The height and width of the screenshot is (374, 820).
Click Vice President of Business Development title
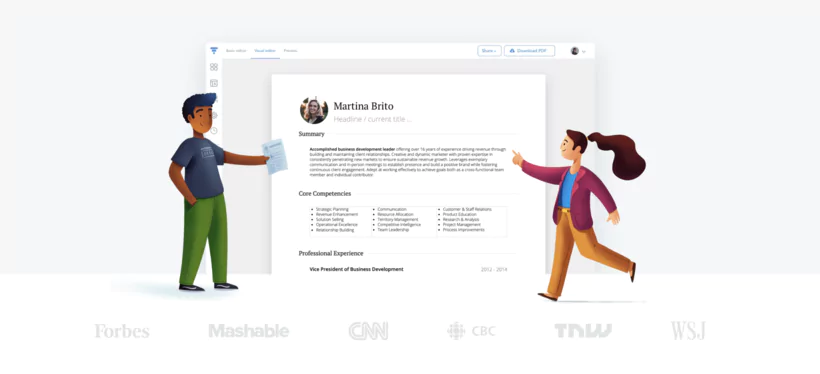(x=356, y=269)
